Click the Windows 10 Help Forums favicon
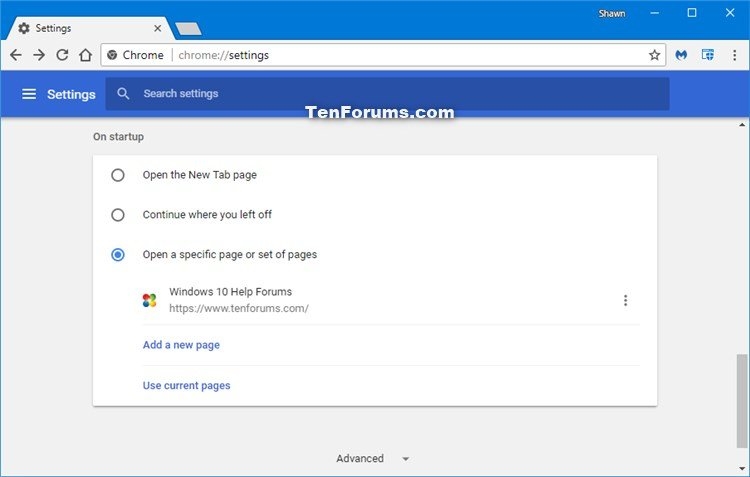Screen dimensions: 750x477 (x=149, y=300)
